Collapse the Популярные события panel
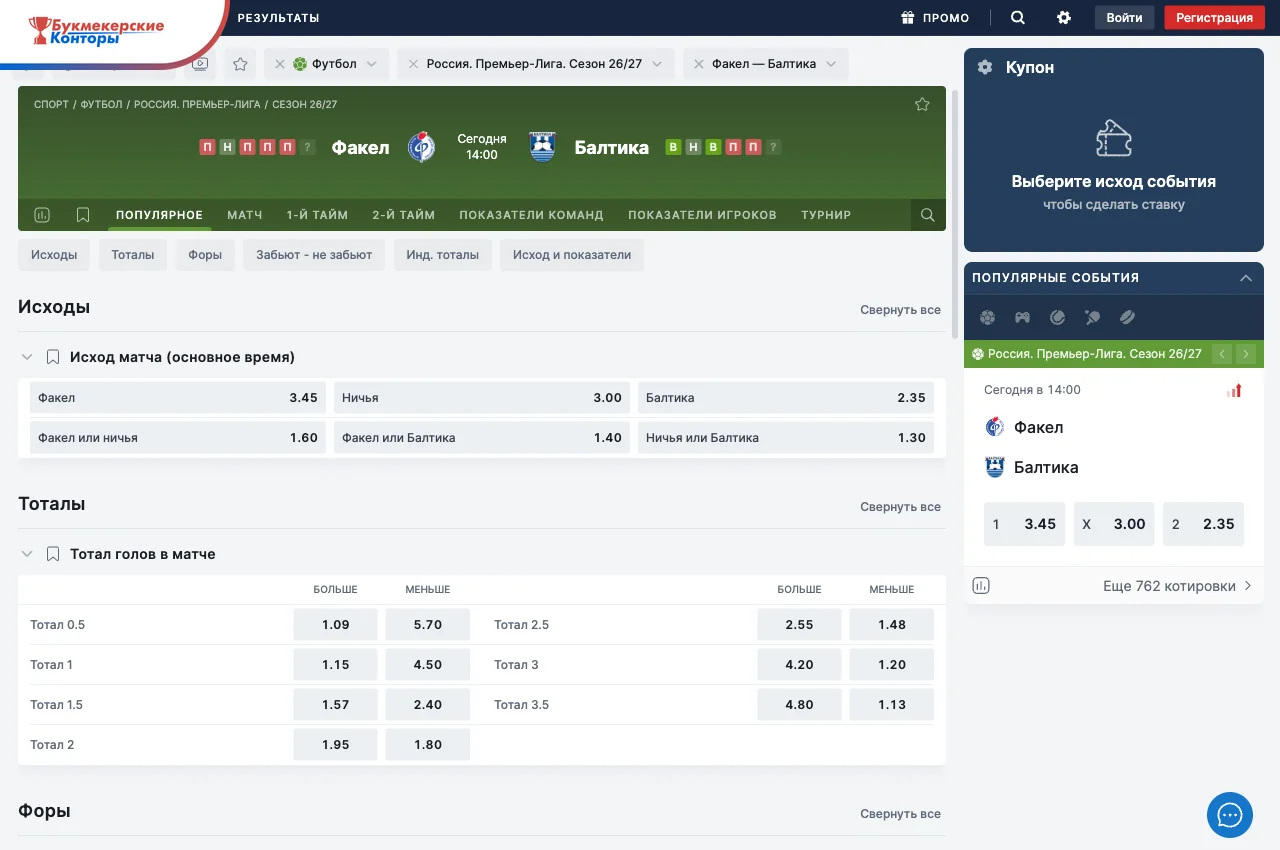 click(x=1246, y=278)
